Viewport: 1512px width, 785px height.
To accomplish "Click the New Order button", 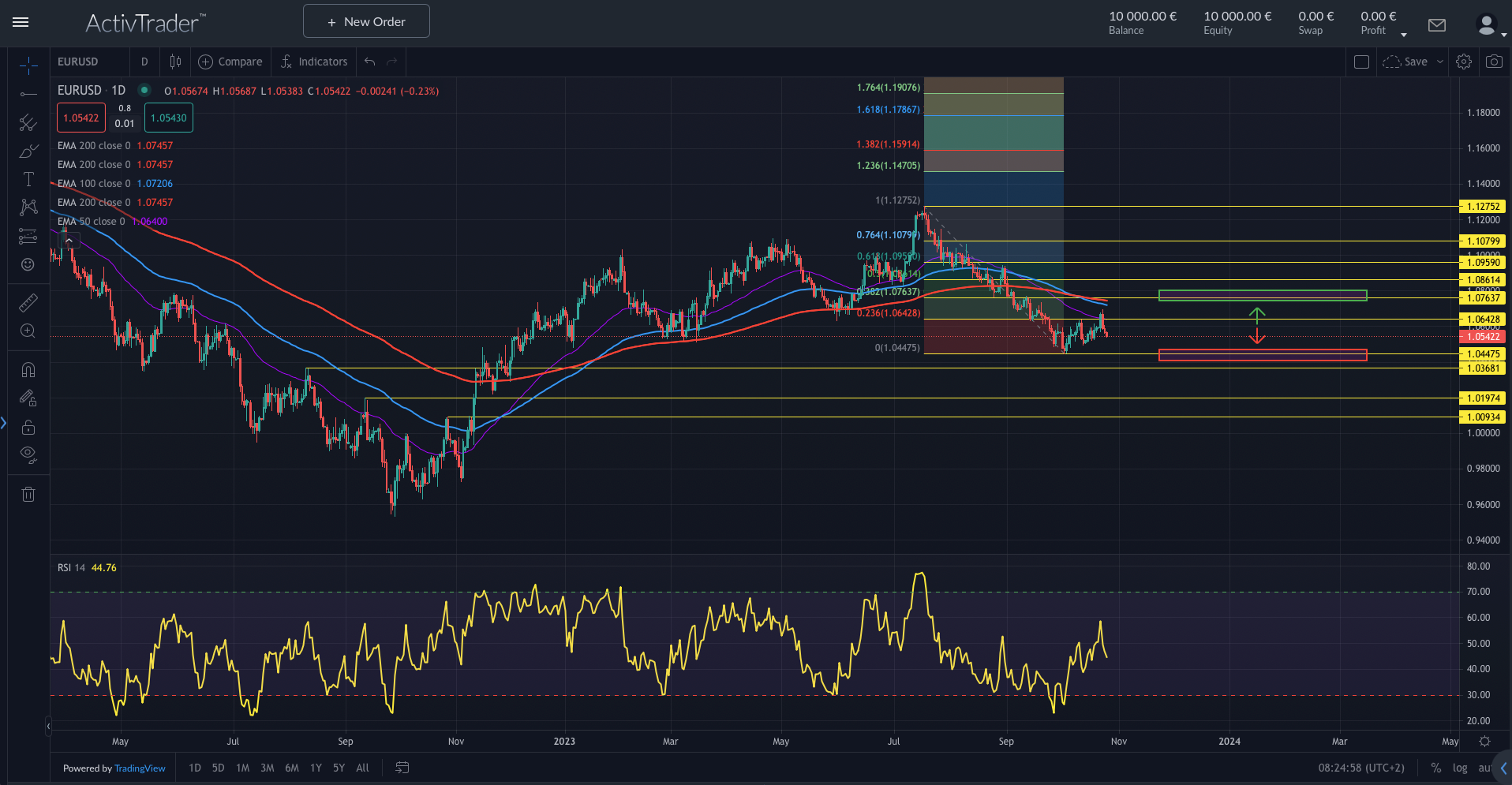I will pos(365,21).
